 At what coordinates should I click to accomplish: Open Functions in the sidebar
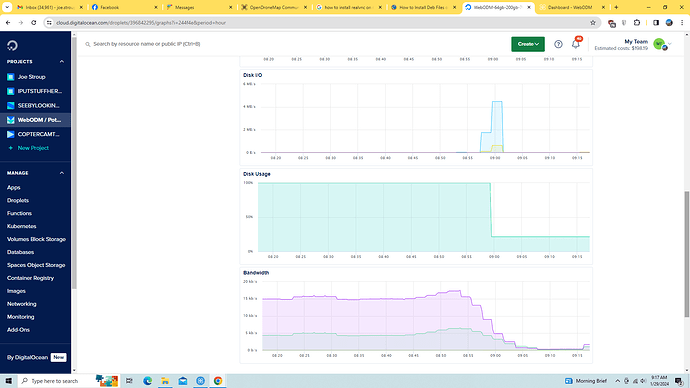pos(19,213)
